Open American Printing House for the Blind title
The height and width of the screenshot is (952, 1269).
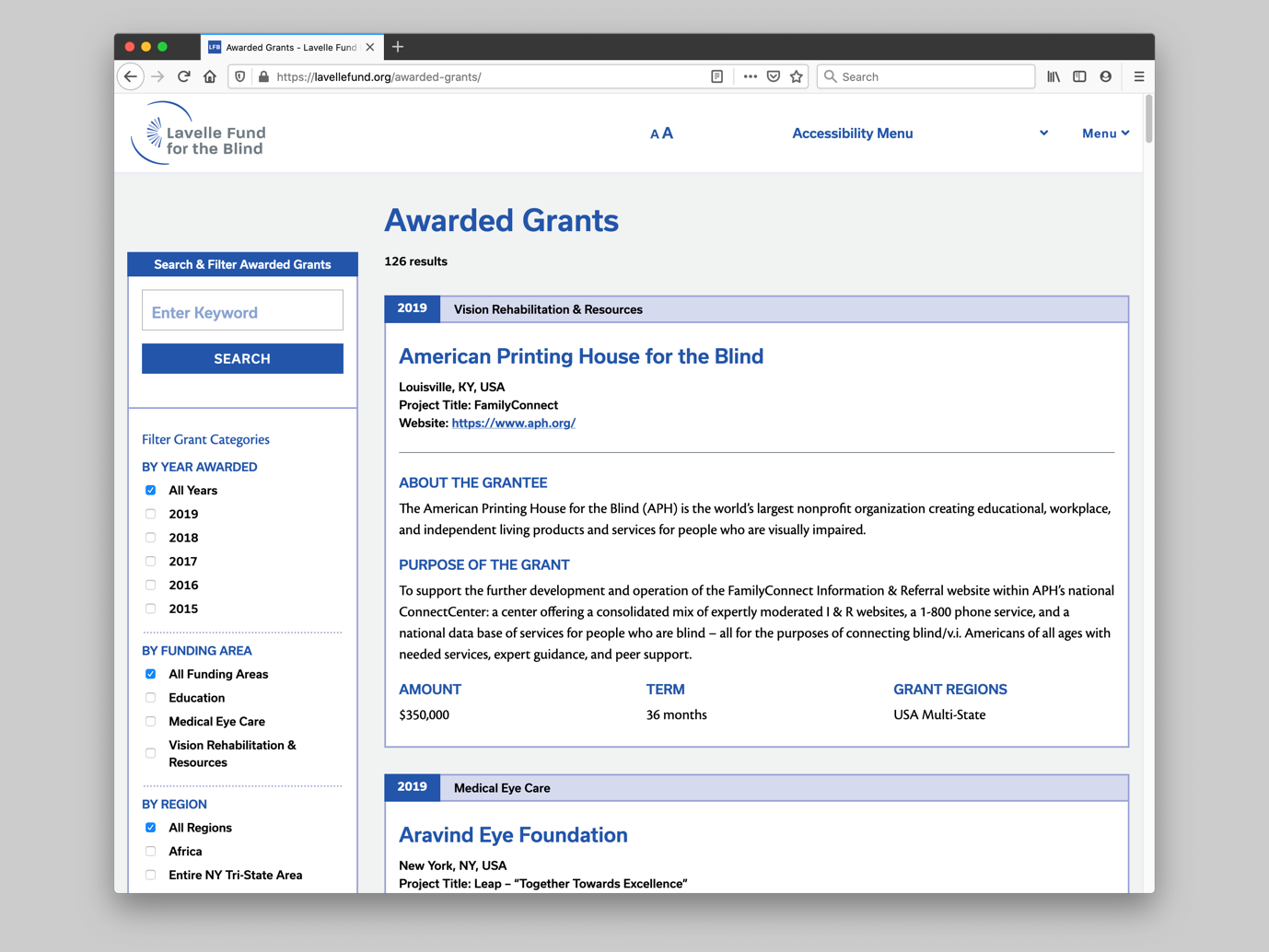pyautogui.click(x=581, y=356)
